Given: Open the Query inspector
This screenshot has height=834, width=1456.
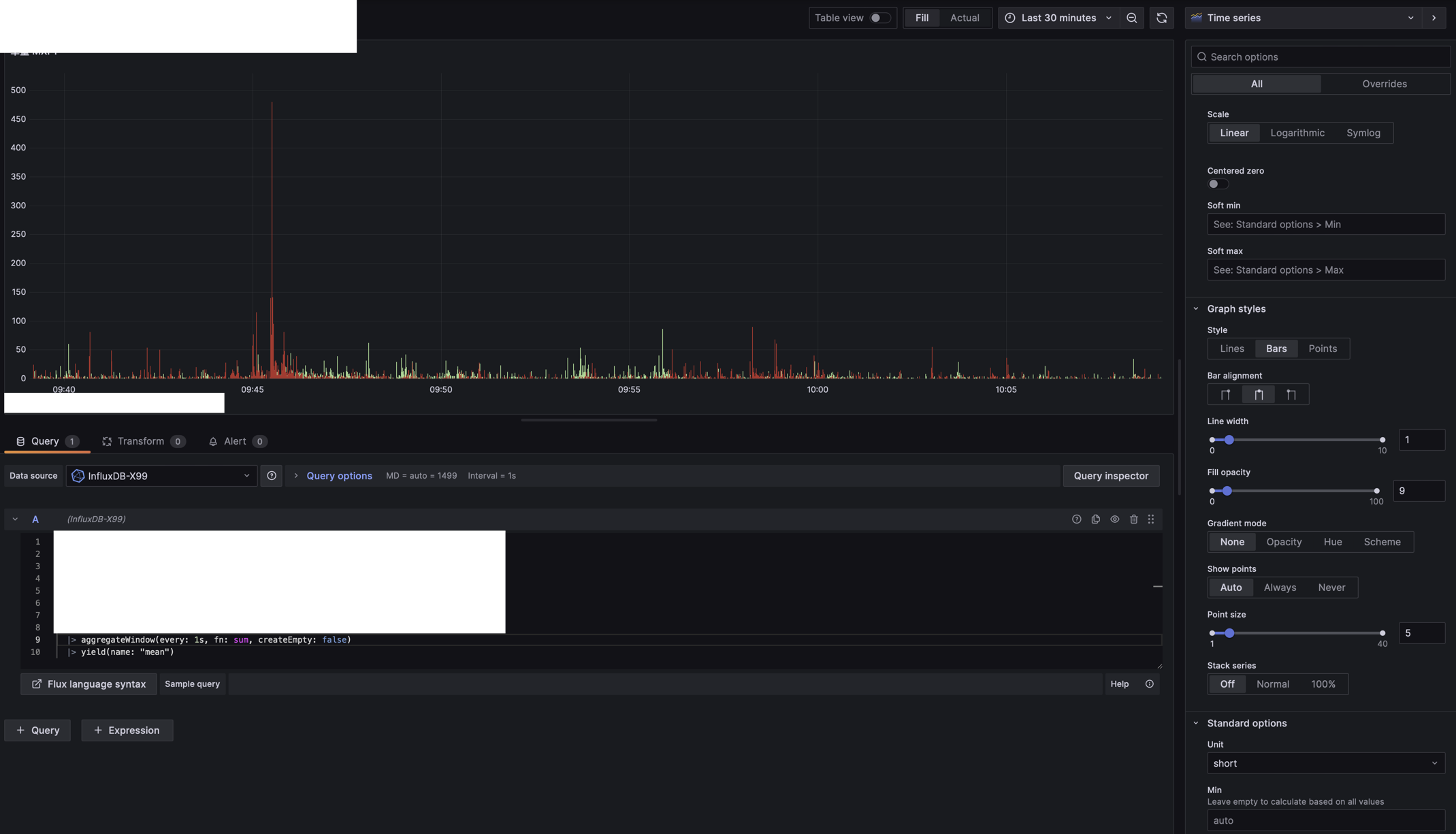Looking at the screenshot, I should (x=1111, y=475).
